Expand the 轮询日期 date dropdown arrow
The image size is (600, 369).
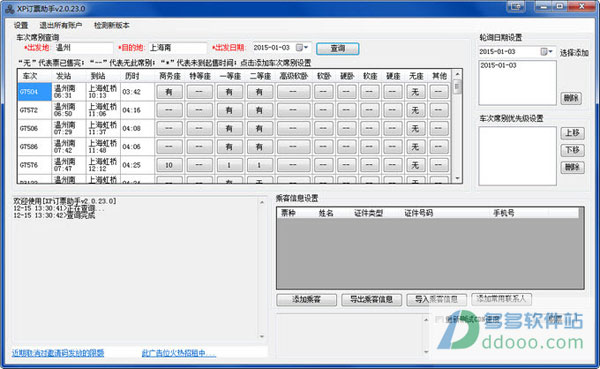click(x=551, y=52)
